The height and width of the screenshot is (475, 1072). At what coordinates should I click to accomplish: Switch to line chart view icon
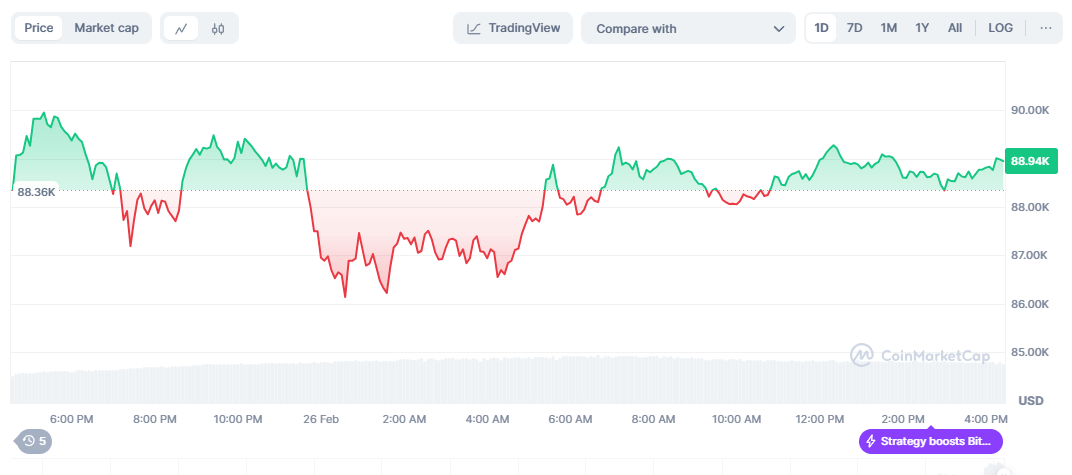point(181,28)
